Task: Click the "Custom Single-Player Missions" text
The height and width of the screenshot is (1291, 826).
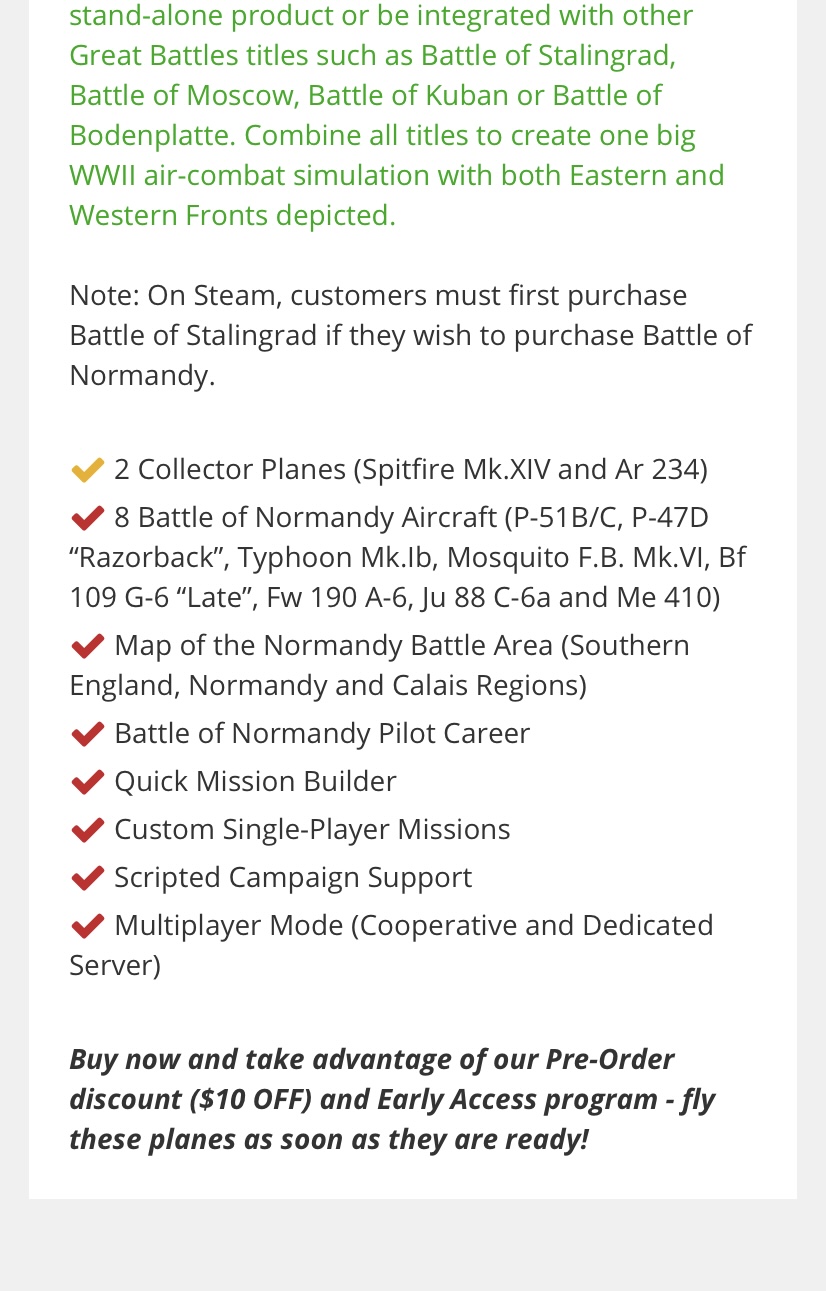Action: (x=312, y=829)
